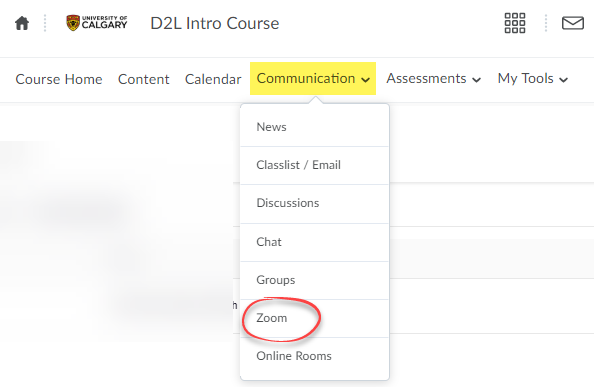Click the D2L Intro Course title

[215, 23]
